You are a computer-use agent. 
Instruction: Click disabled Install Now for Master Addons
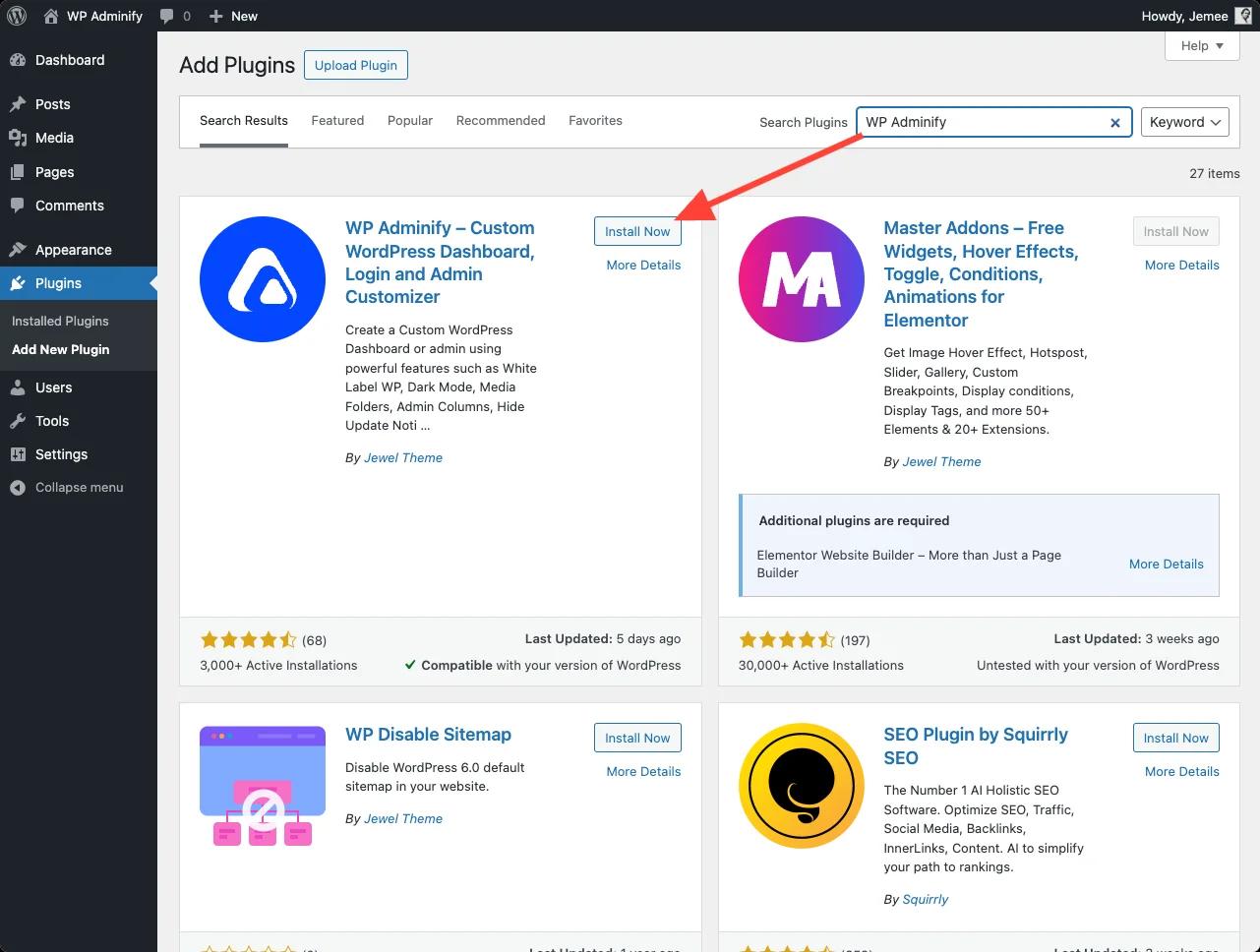coord(1176,231)
